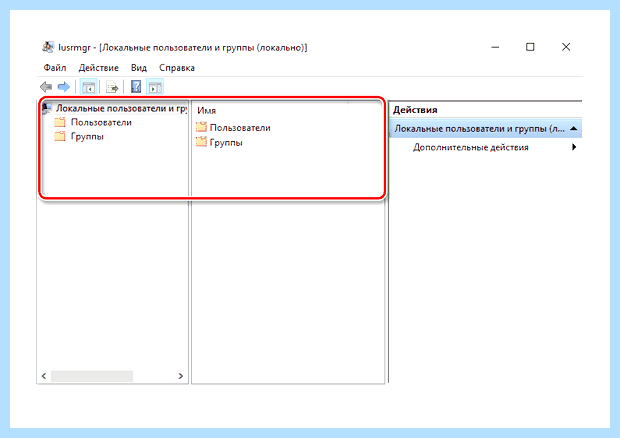Image resolution: width=620 pixels, height=438 pixels.
Task: Collapse the Локальные пользователи actions section
Action: tap(573, 128)
